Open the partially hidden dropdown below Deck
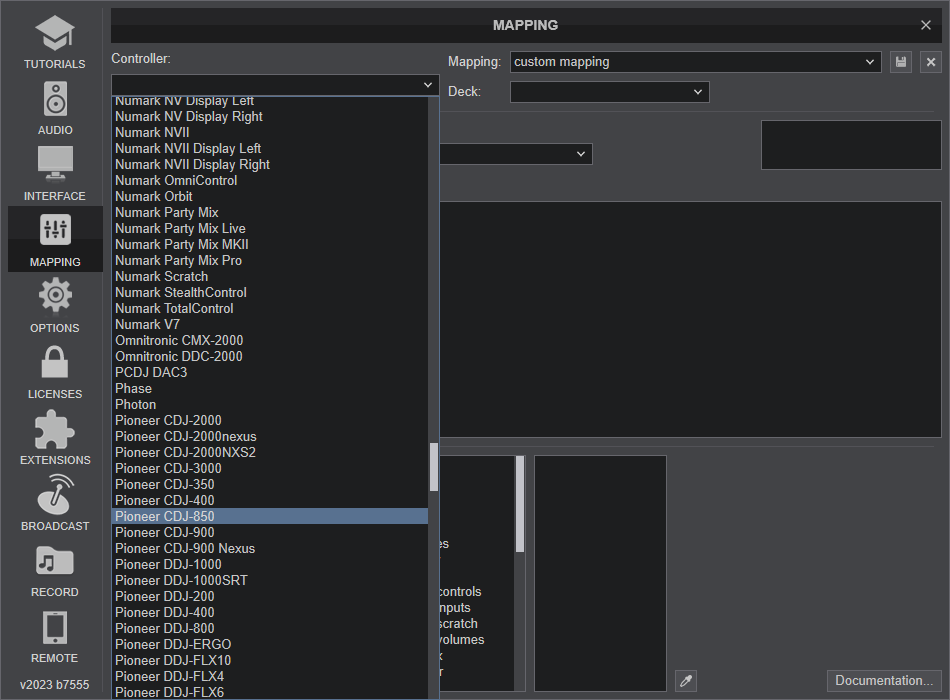 tap(516, 154)
